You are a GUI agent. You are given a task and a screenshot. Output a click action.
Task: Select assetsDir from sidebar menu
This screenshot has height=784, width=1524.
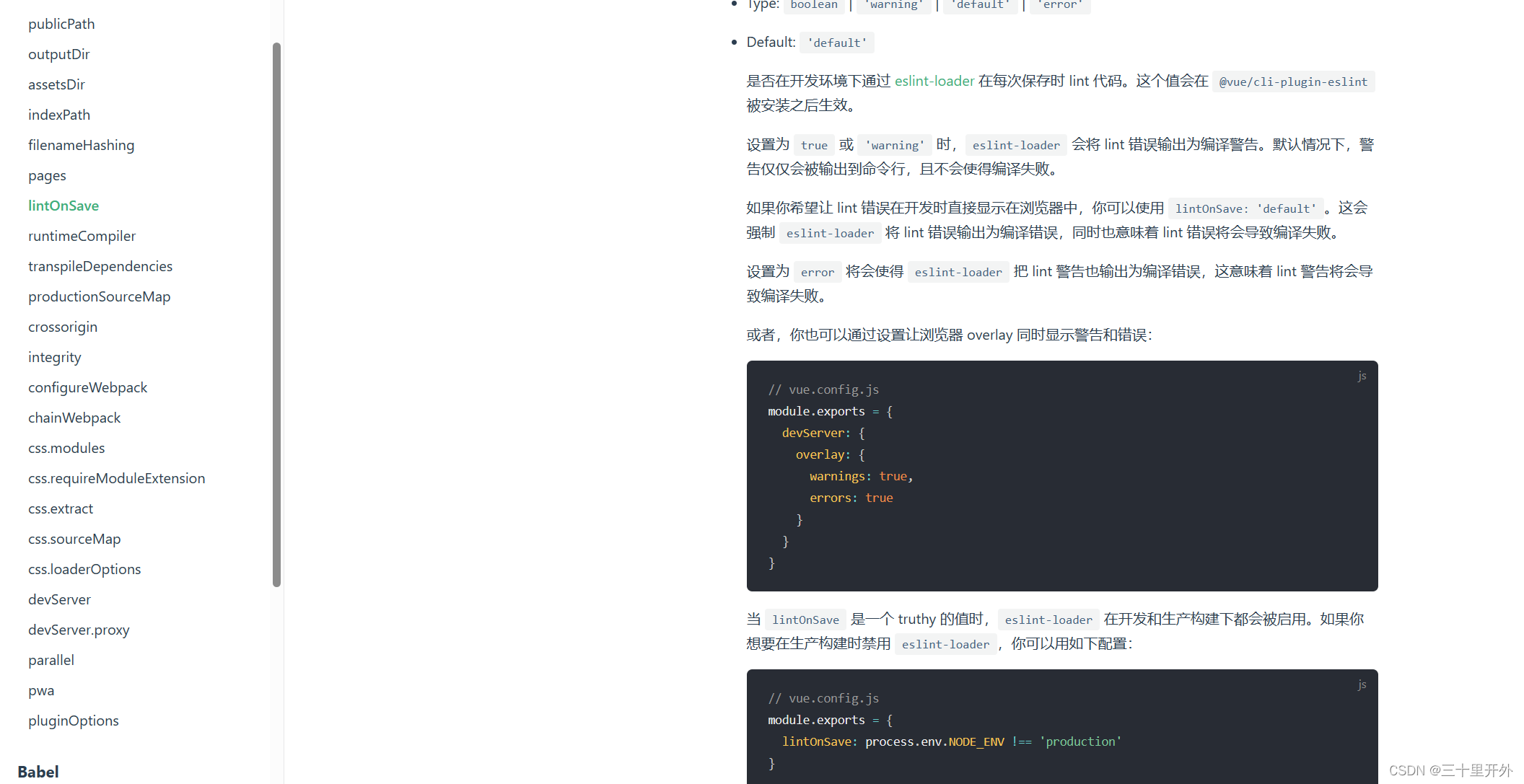coord(57,84)
